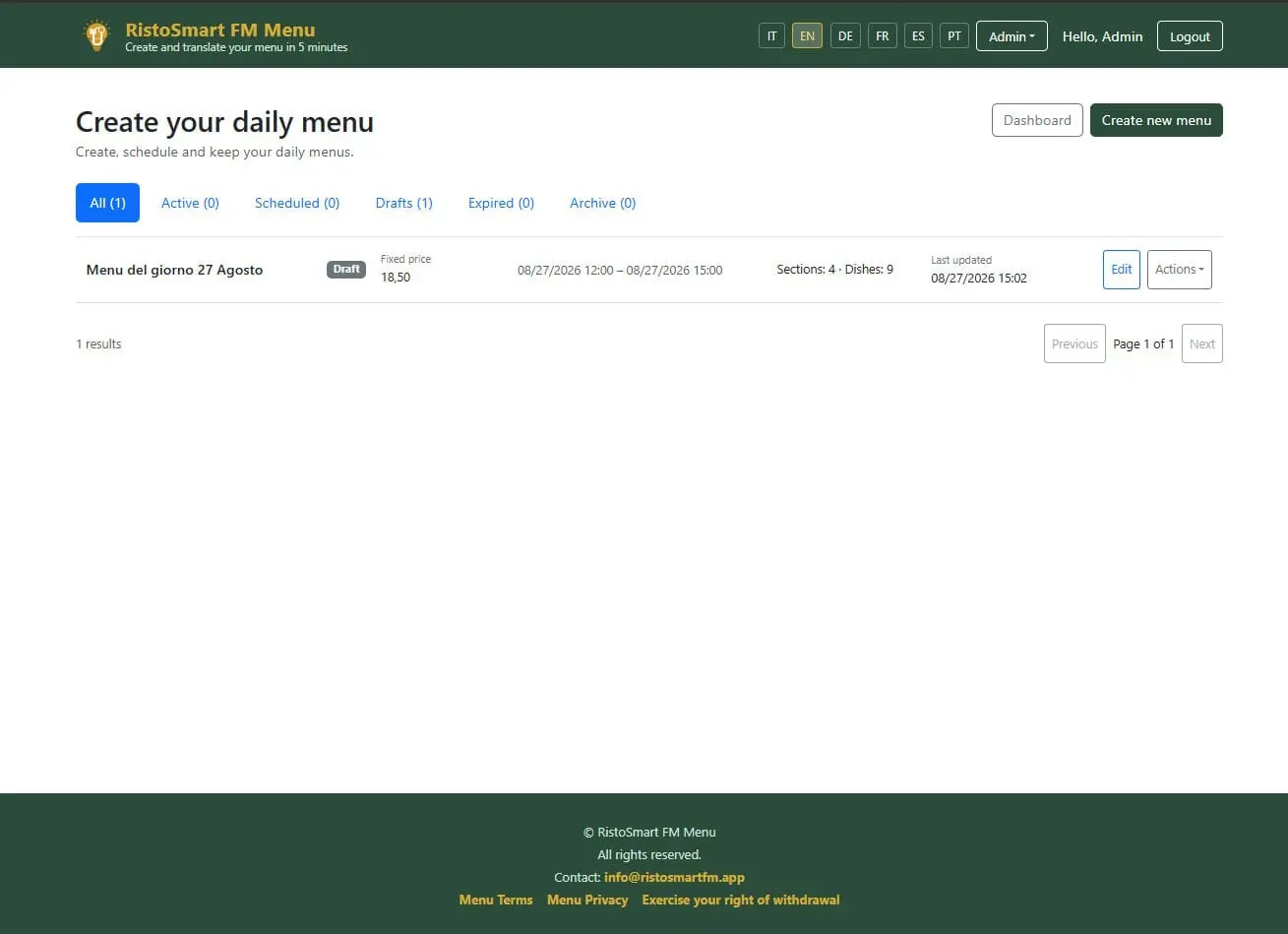This screenshot has height=934, width=1288.
Task: Go to the Dashboard
Action: (1037, 120)
